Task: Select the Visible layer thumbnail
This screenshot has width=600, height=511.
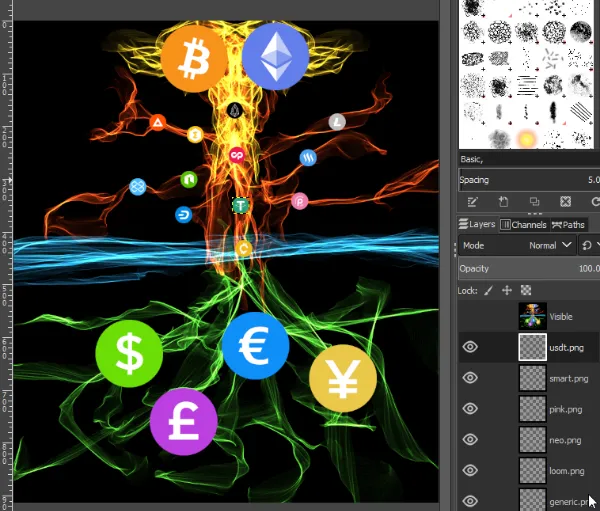Action: click(533, 316)
